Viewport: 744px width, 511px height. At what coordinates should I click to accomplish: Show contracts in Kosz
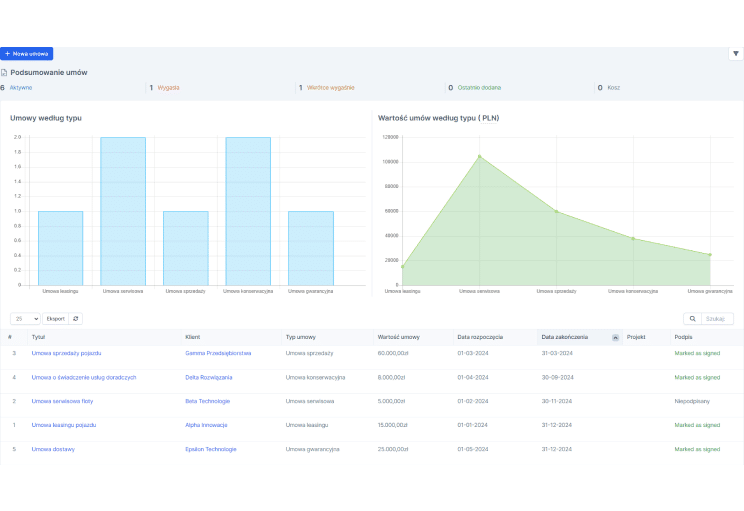(x=614, y=88)
